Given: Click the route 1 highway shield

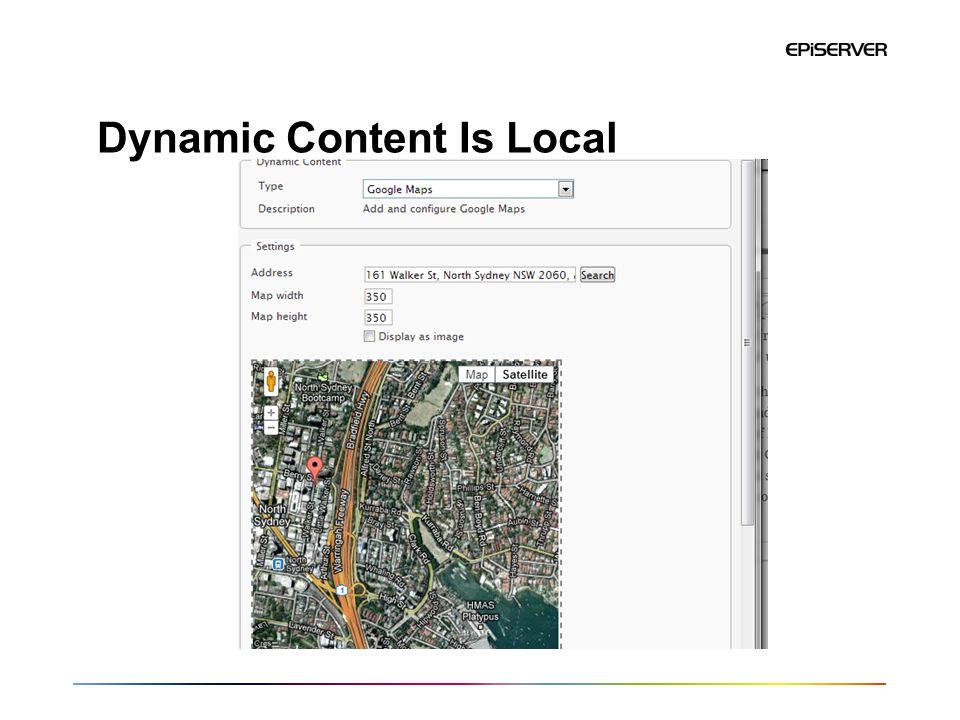Looking at the screenshot, I should 342,590.
